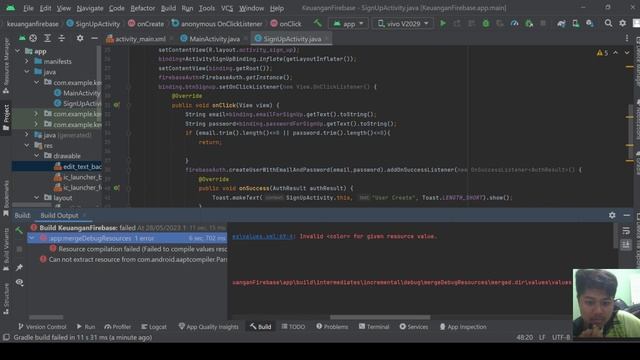Image resolution: width=640 pixels, height=360 pixels.
Task: Open Search Everywhere magnifier icon
Action: coord(608,23)
